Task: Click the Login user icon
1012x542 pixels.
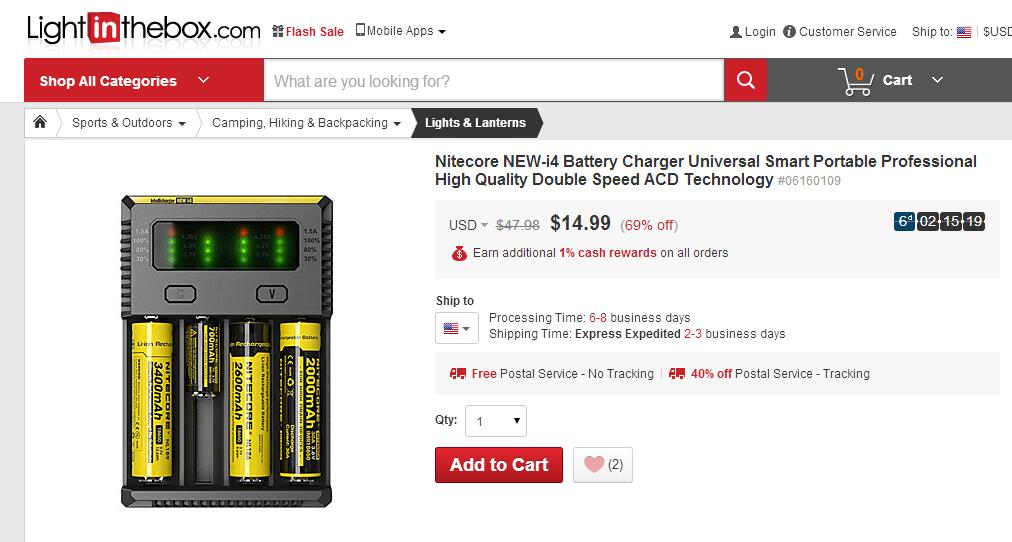Action: 735,32
